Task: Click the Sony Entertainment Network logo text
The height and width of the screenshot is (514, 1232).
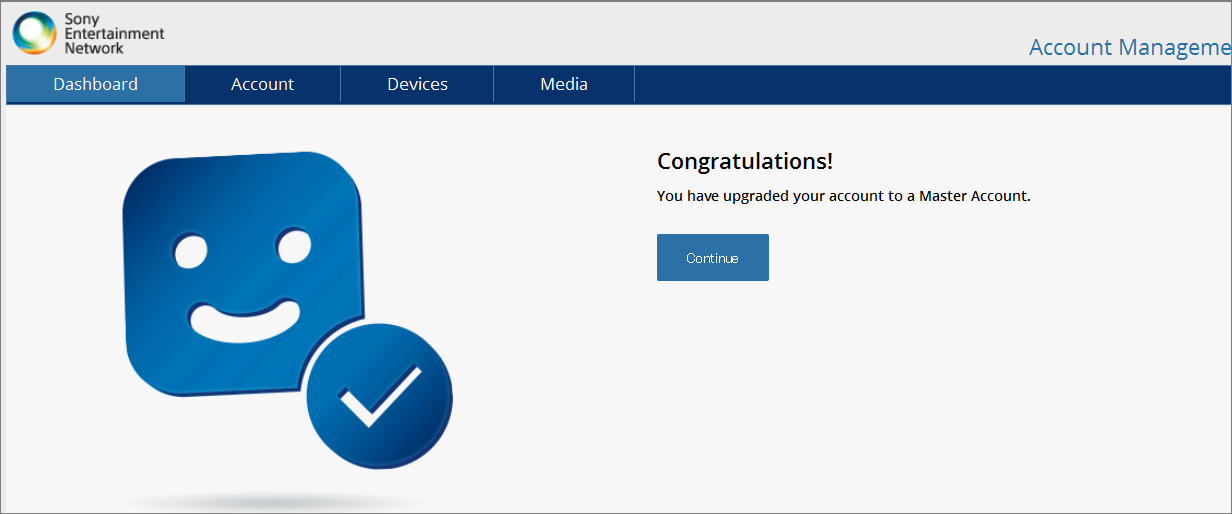Action: [x=114, y=33]
